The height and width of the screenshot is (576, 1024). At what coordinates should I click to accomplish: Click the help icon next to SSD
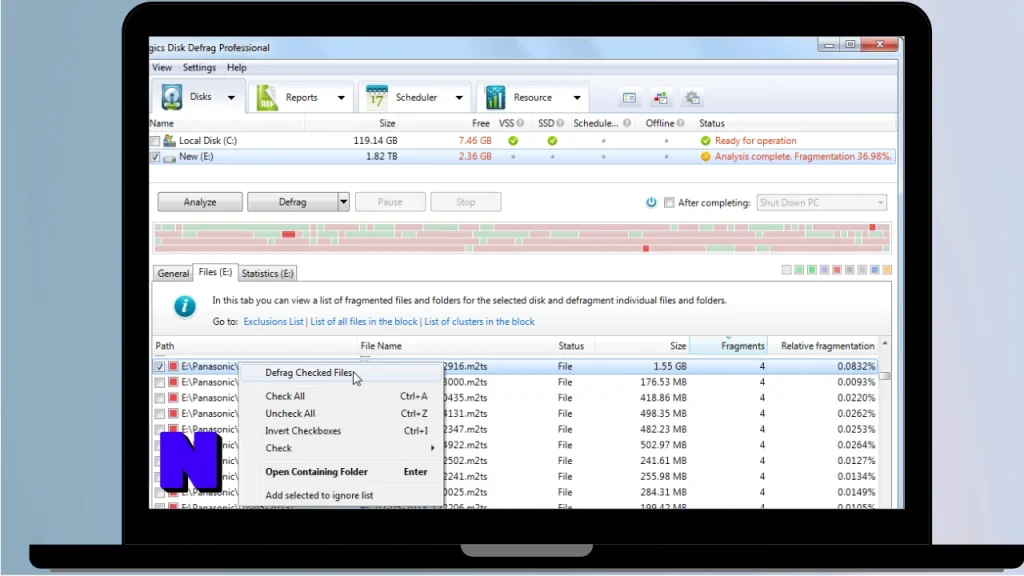[x=560, y=123]
